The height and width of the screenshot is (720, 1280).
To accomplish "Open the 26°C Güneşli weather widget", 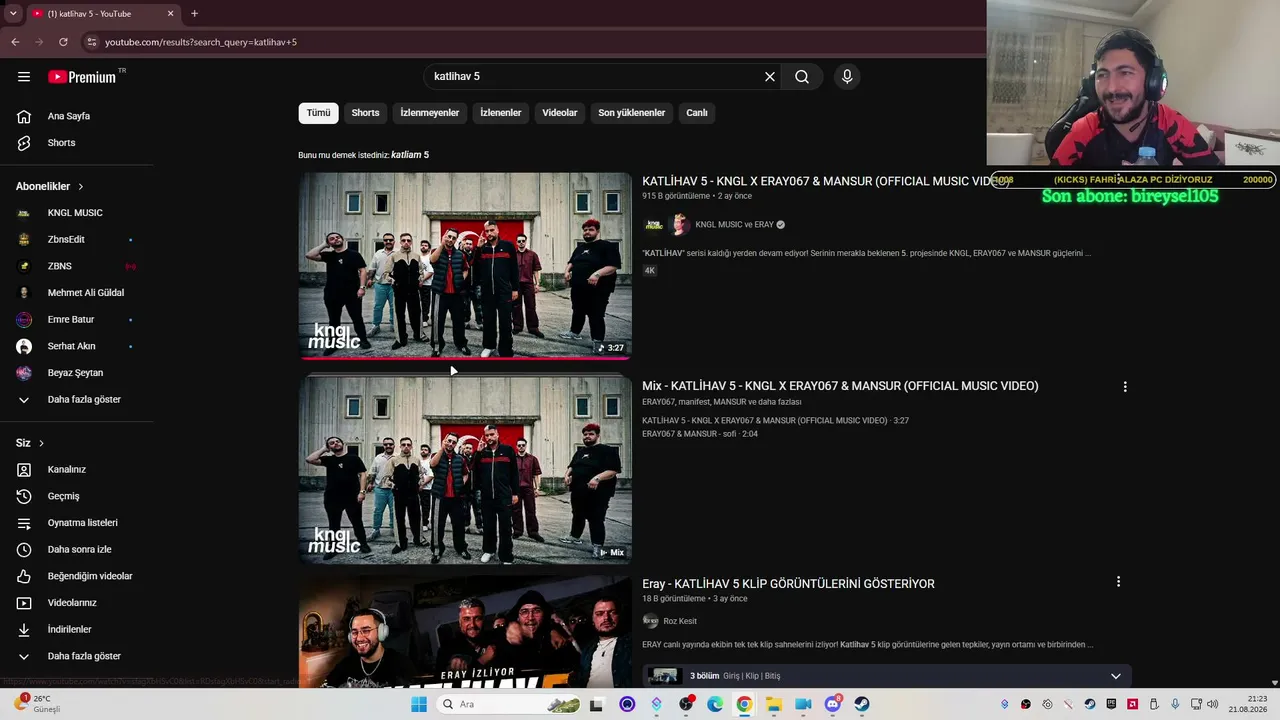I will [38, 704].
